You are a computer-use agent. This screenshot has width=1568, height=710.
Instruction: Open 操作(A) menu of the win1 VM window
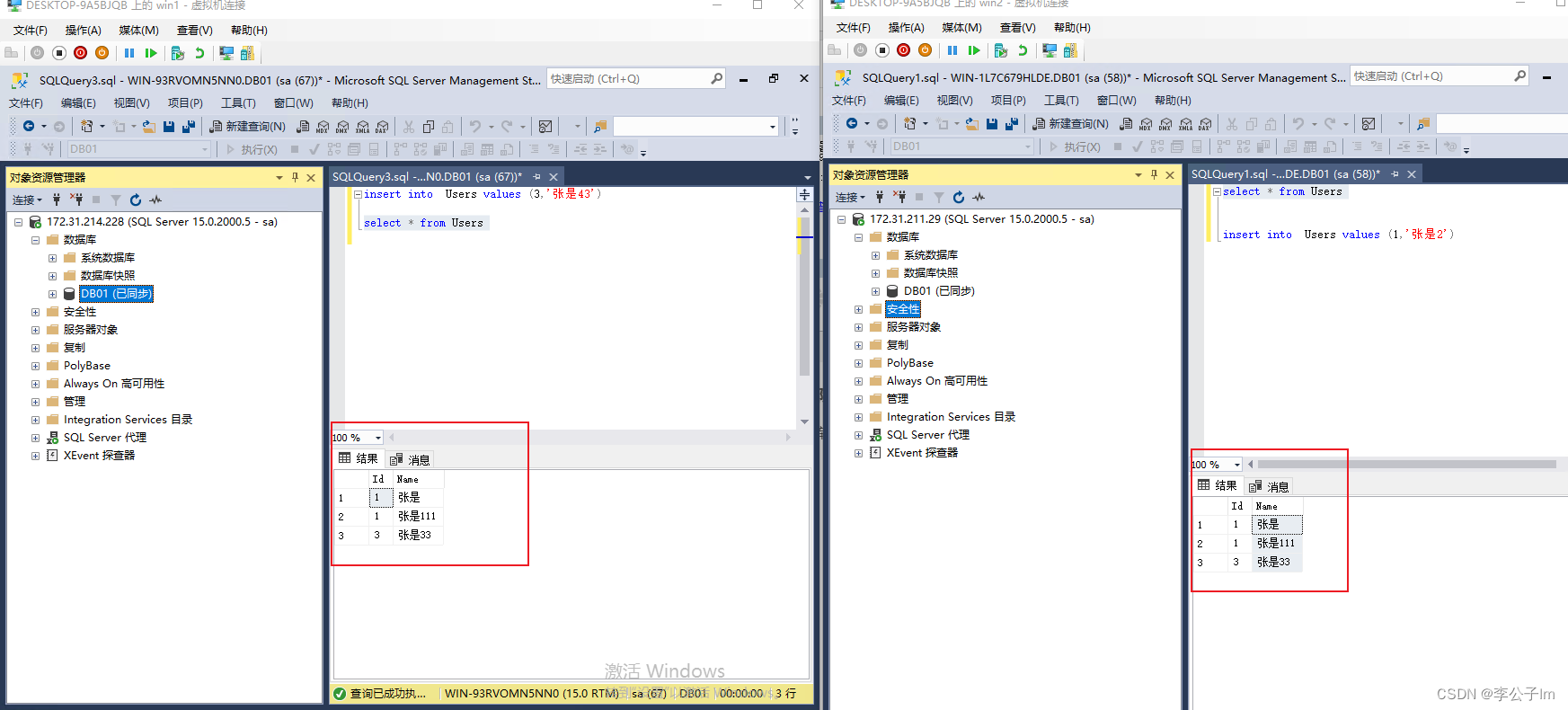point(84,31)
